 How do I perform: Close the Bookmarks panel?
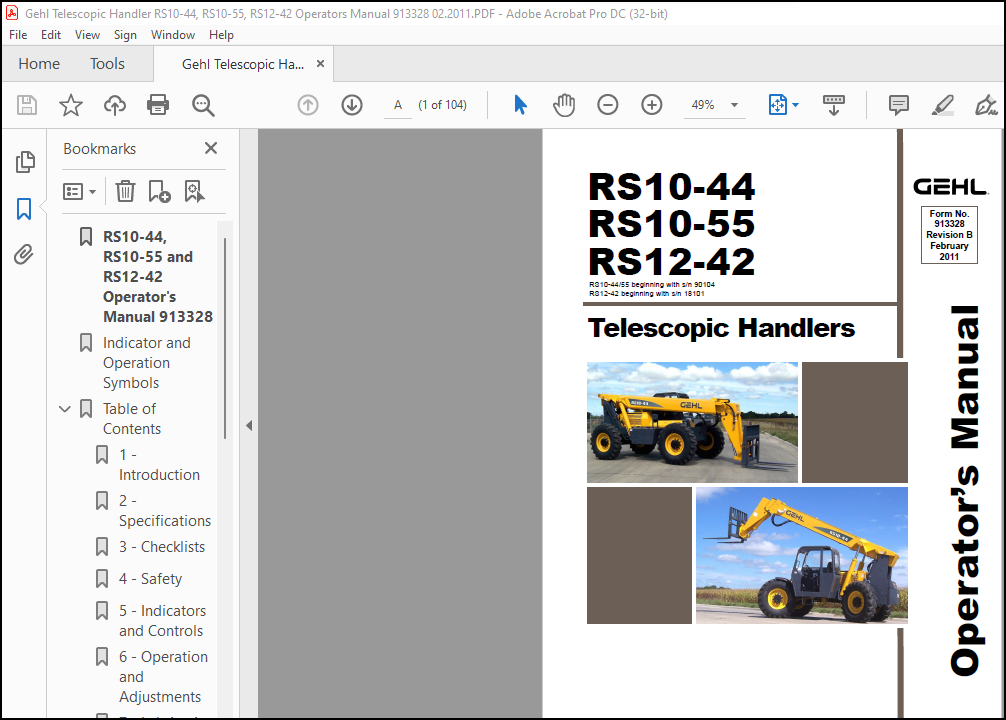click(x=210, y=148)
